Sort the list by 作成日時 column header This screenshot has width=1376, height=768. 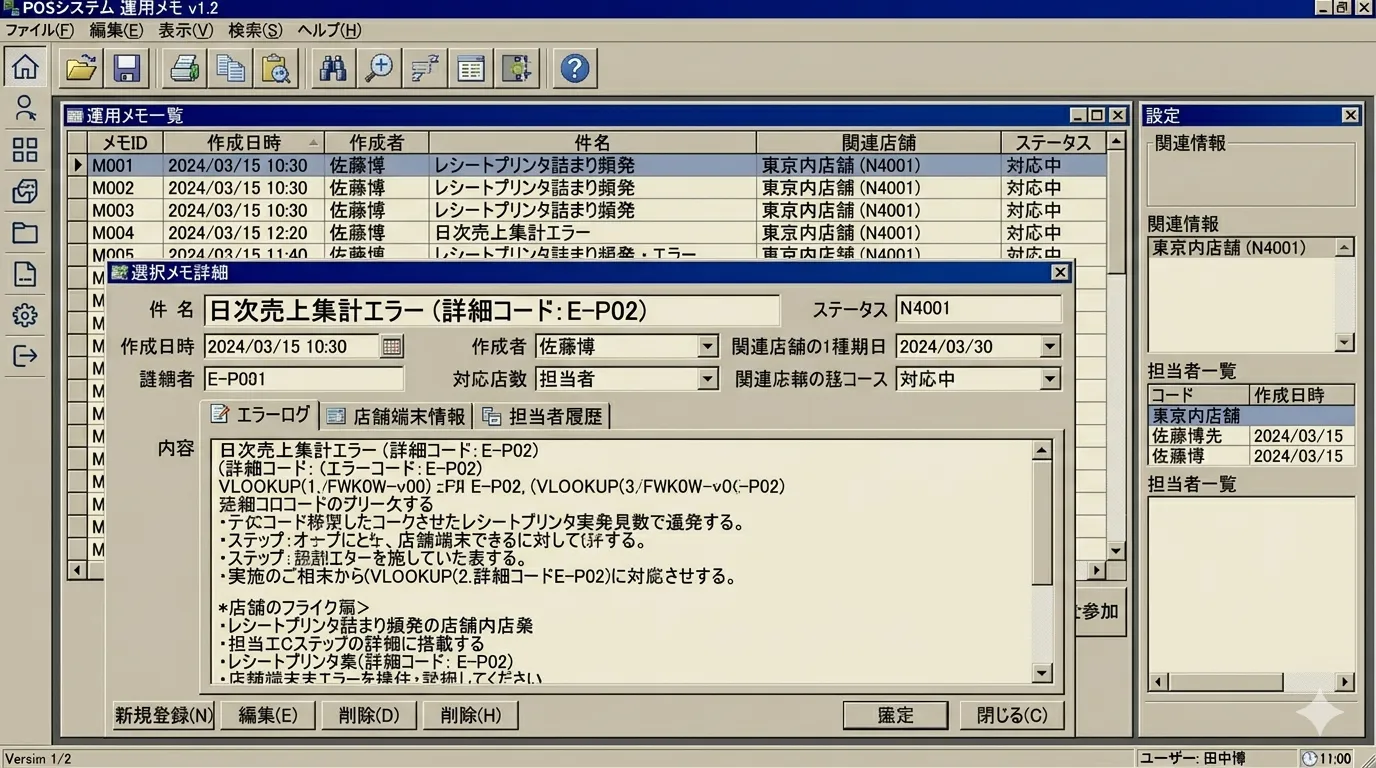244,143
